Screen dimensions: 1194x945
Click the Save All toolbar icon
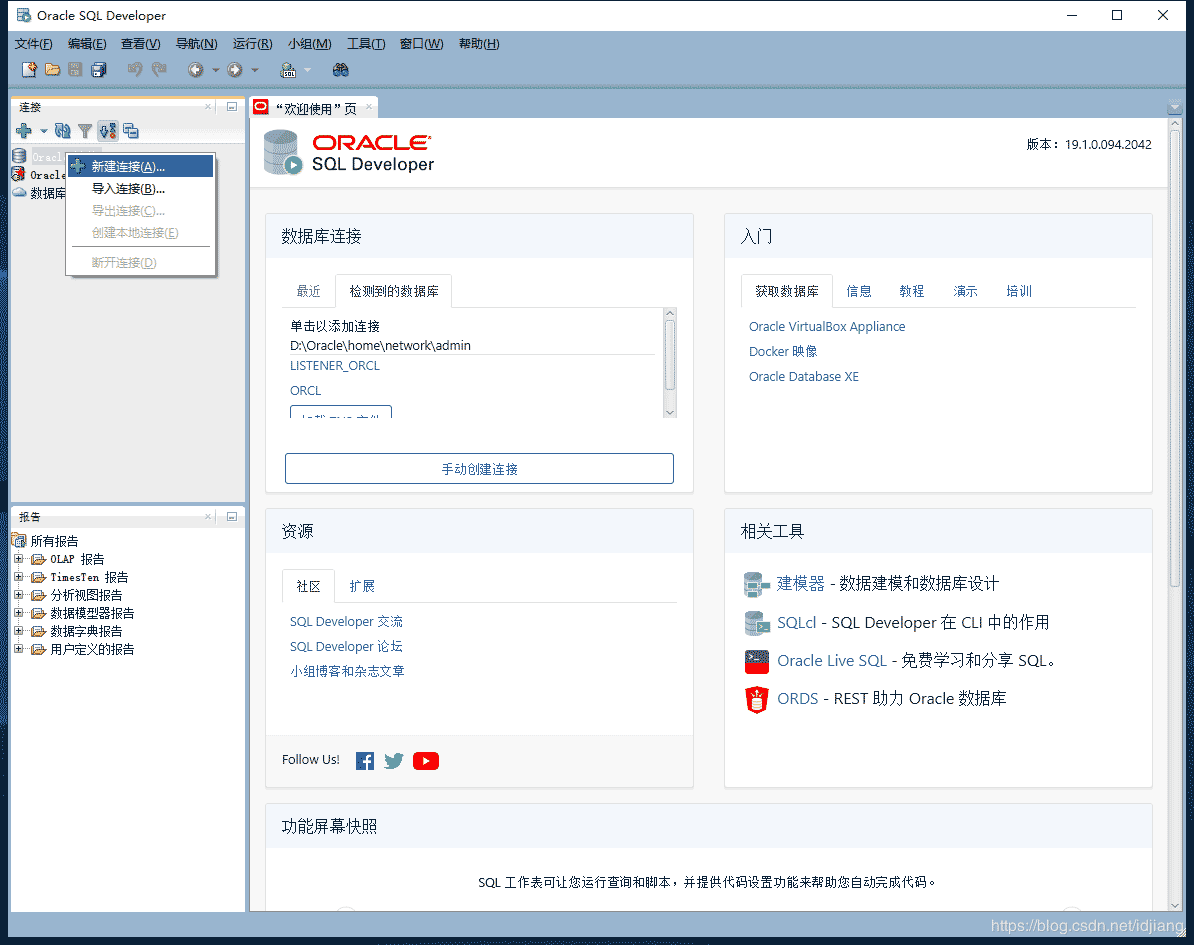click(x=99, y=69)
